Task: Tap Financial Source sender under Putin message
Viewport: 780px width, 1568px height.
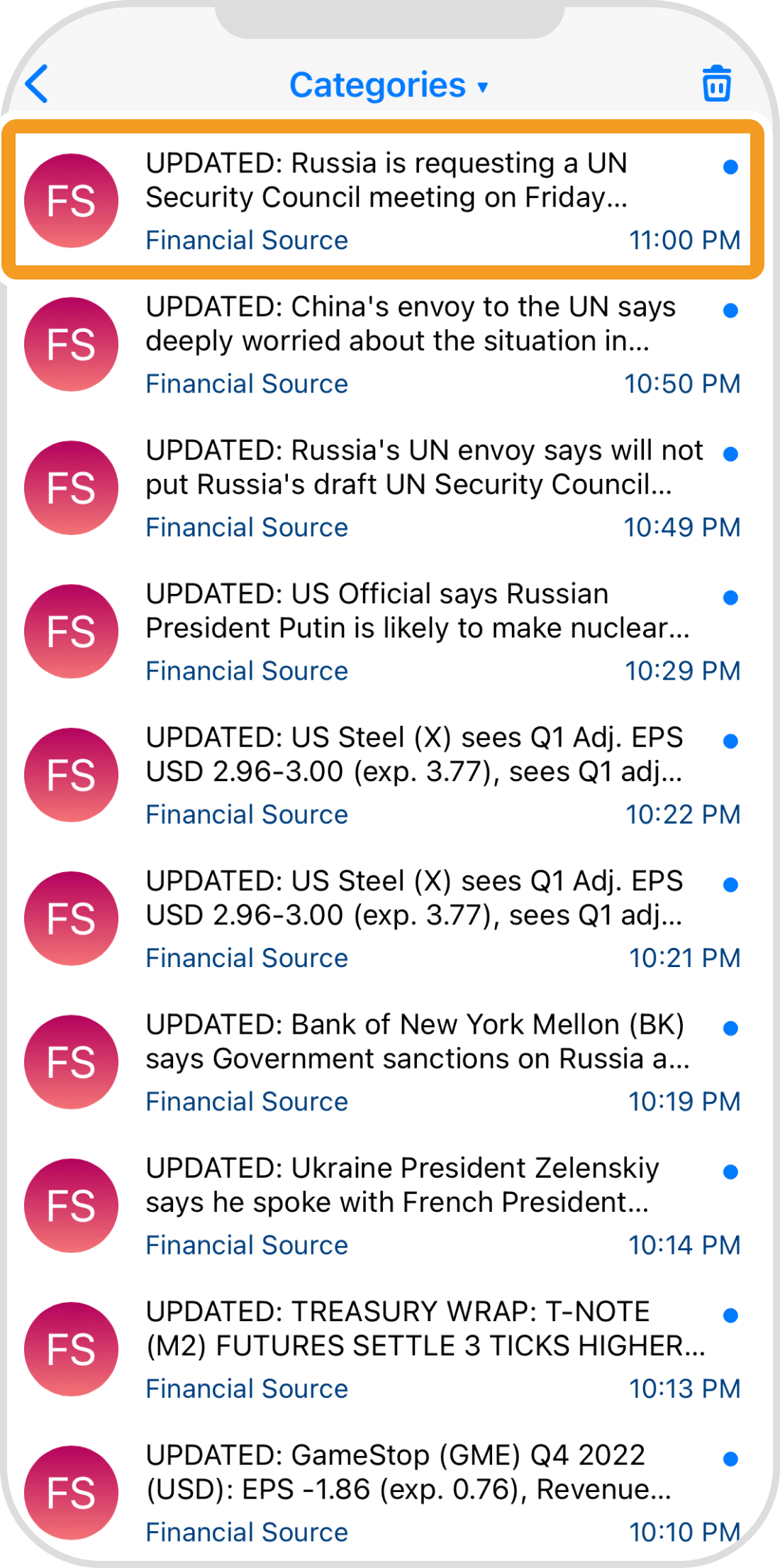Action: point(247,671)
